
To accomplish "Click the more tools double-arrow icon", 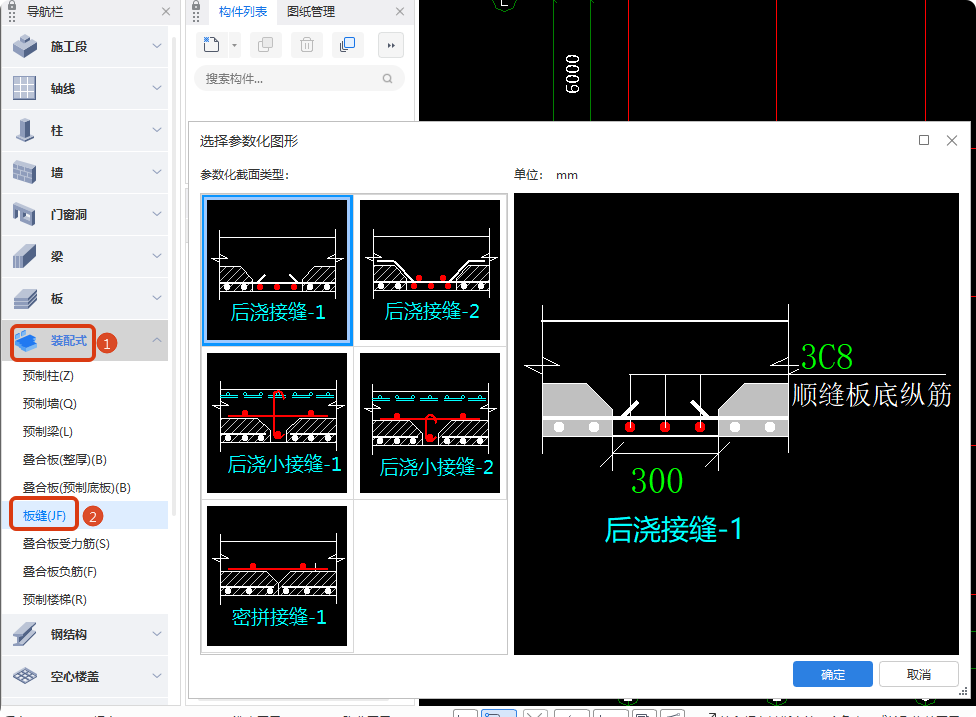I will click(391, 45).
